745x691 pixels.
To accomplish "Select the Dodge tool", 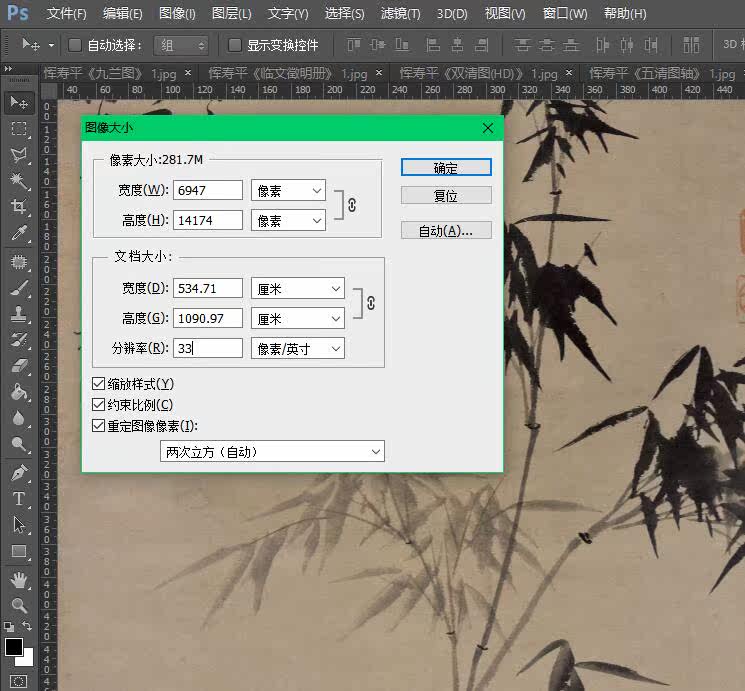I will coord(19,444).
